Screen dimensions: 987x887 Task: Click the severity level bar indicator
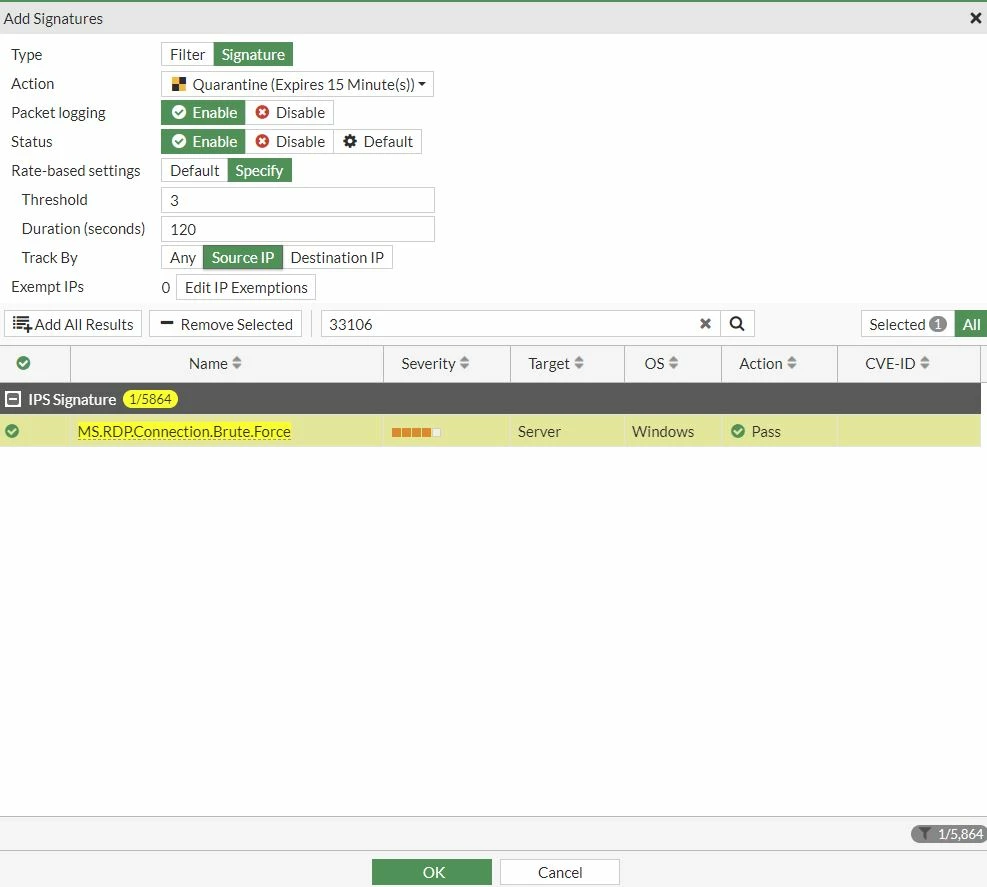tap(415, 432)
